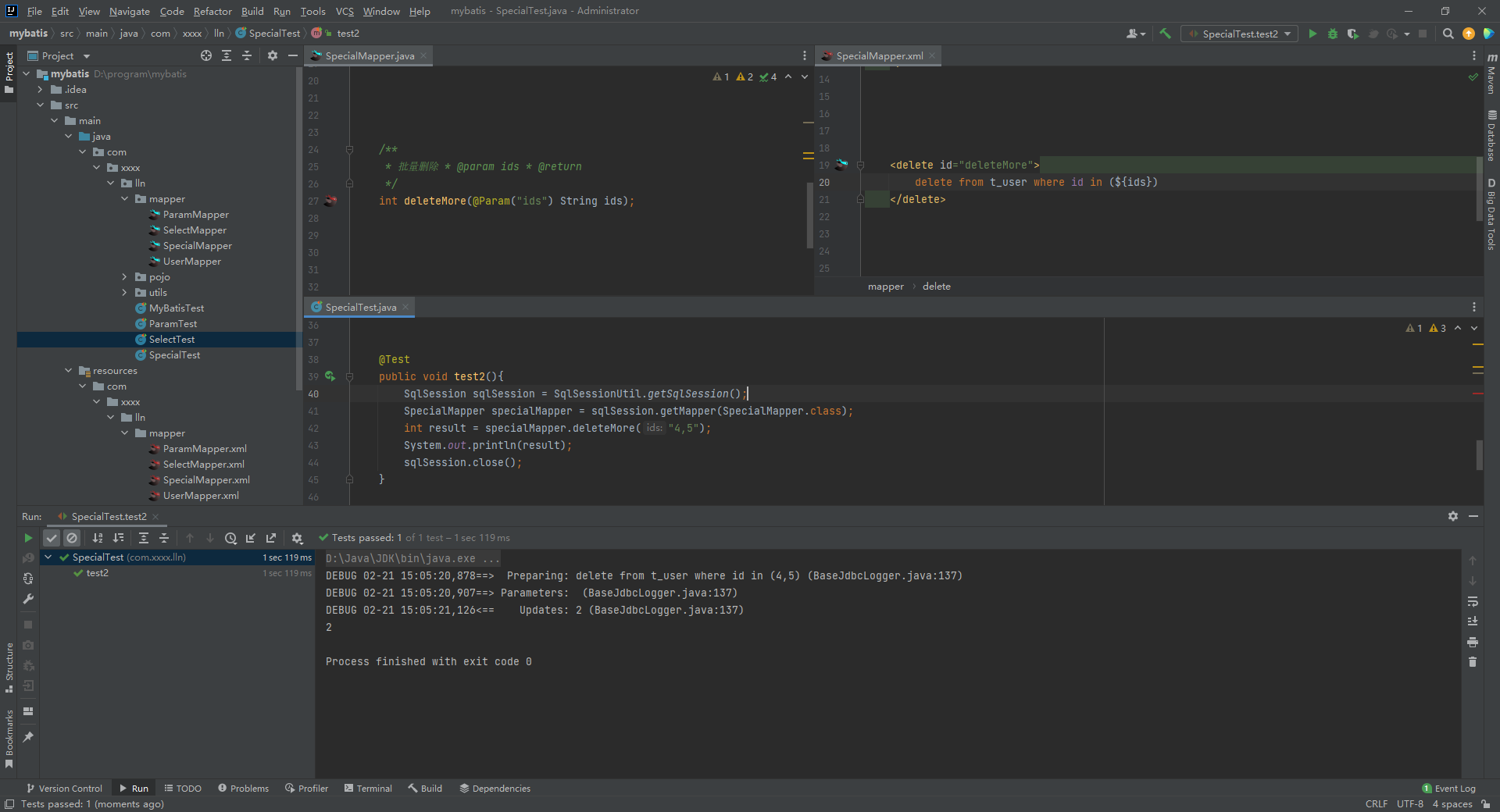Click the run gutter icon beside test2
The width and height of the screenshot is (1500, 812).
[330, 376]
